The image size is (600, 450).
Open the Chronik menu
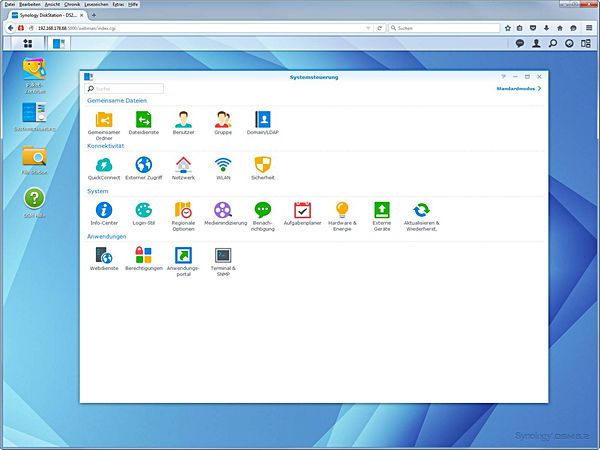[72, 4]
